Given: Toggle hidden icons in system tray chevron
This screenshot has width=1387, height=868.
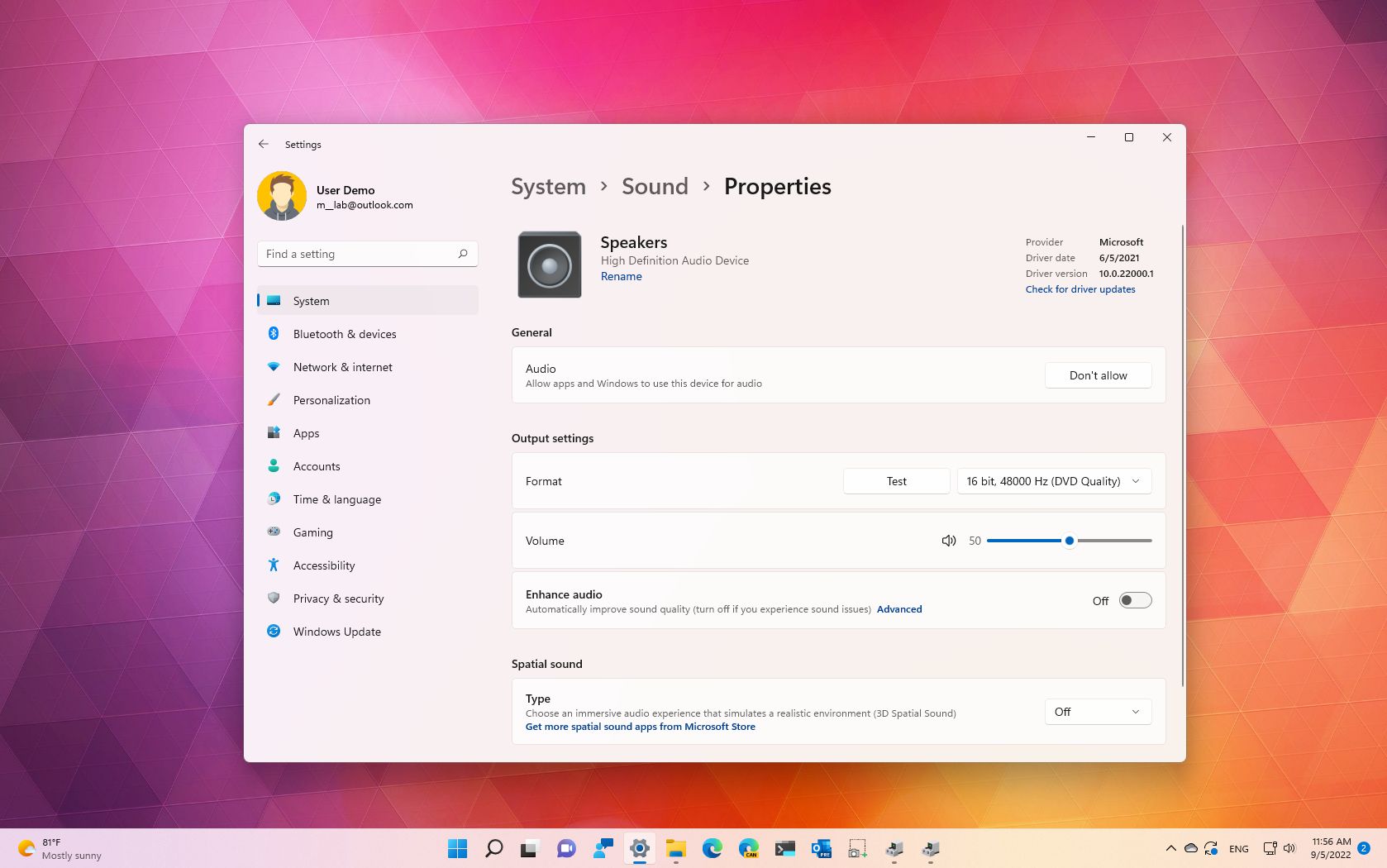Looking at the screenshot, I should pos(1171,848).
